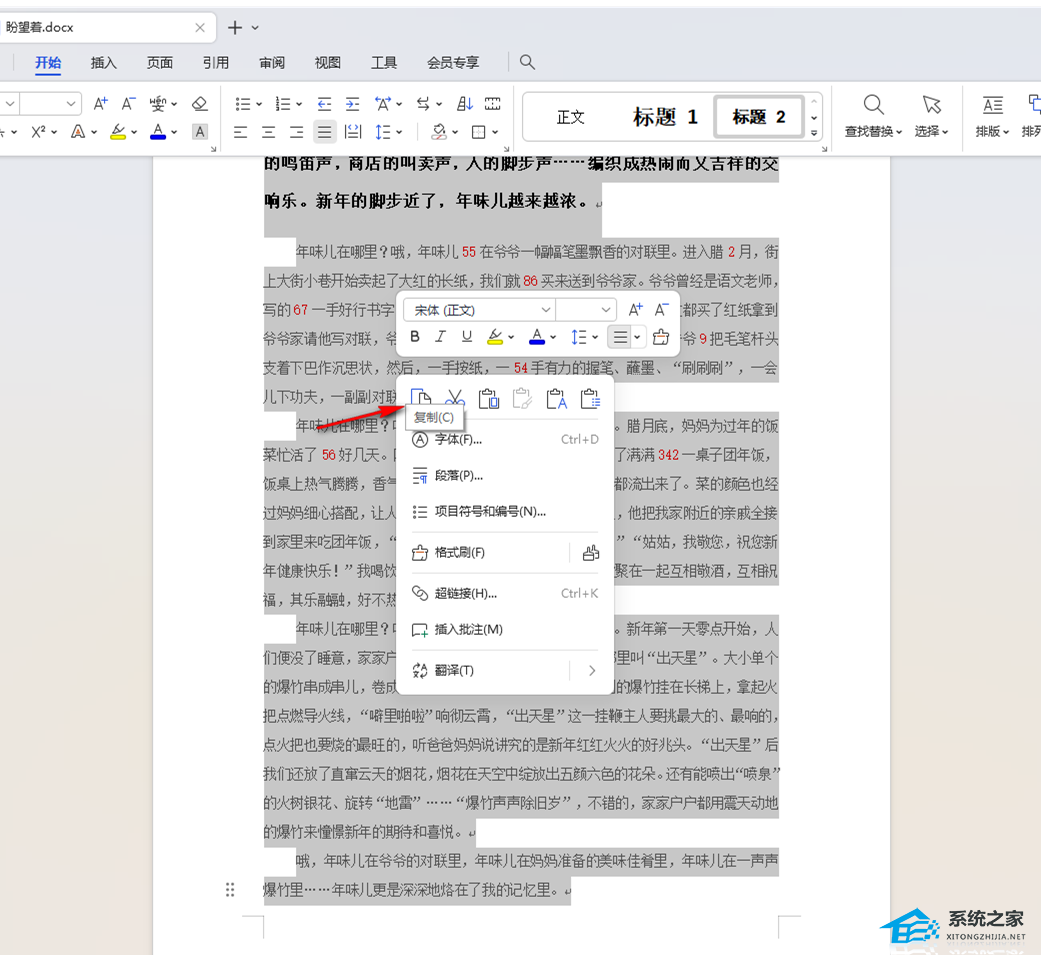
Task: Click the show/hide marks dashed-box icon
Action: pos(493,104)
